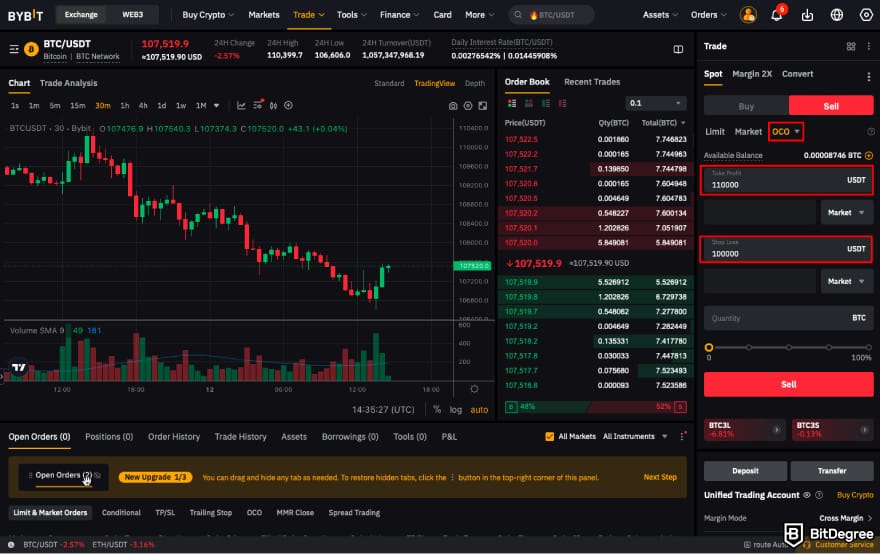This screenshot has height=554, width=880.
Task: Toggle the All Markets checkbox
Action: pos(549,436)
